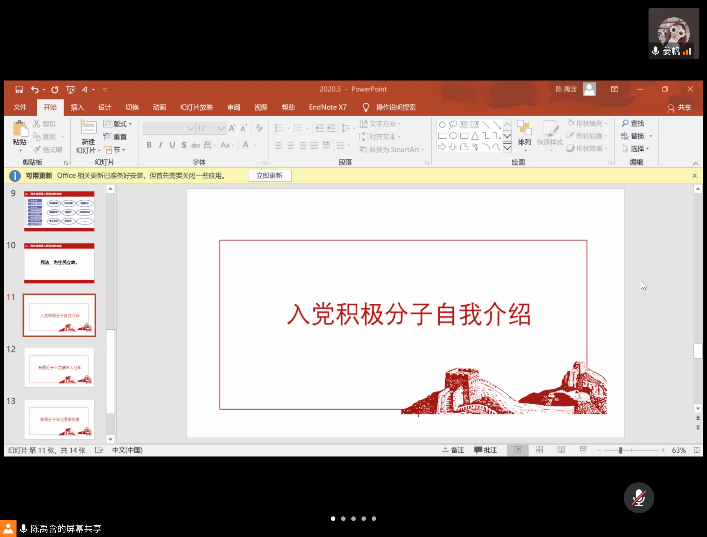Image resolution: width=707 pixels, height=537 pixels.
Task: Open the EndNote X7 tab
Action: [x=327, y=107]
